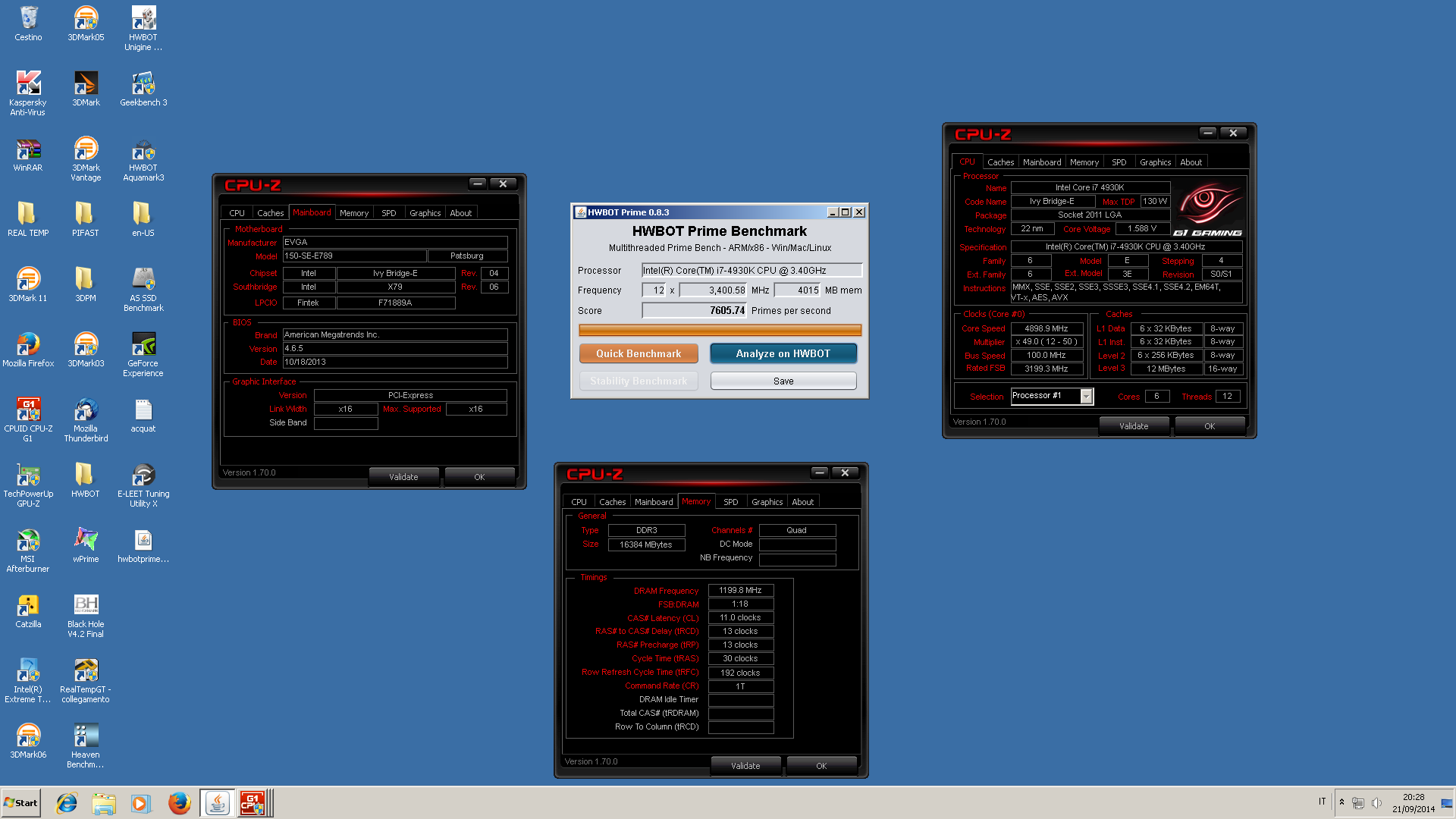Open MSI Afterburner shortcut
Viewport: 1456px width, 819px height.
[x=28, y=550]
